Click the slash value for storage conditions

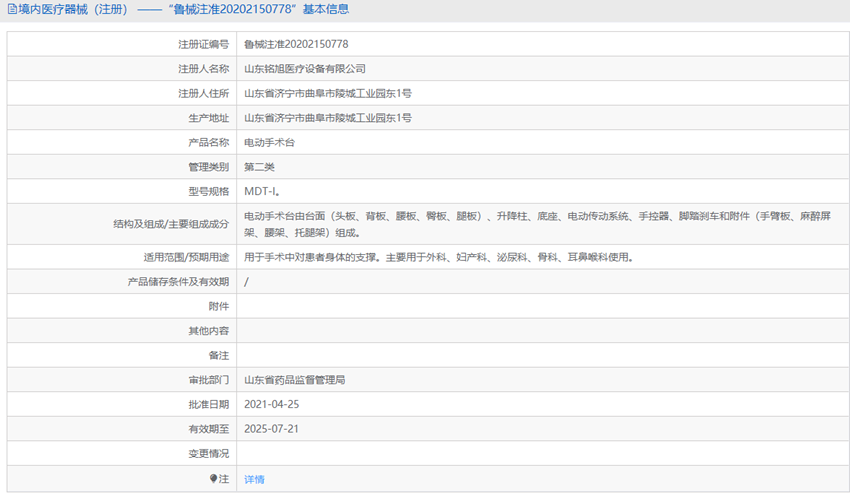click(x=246, y=281)
